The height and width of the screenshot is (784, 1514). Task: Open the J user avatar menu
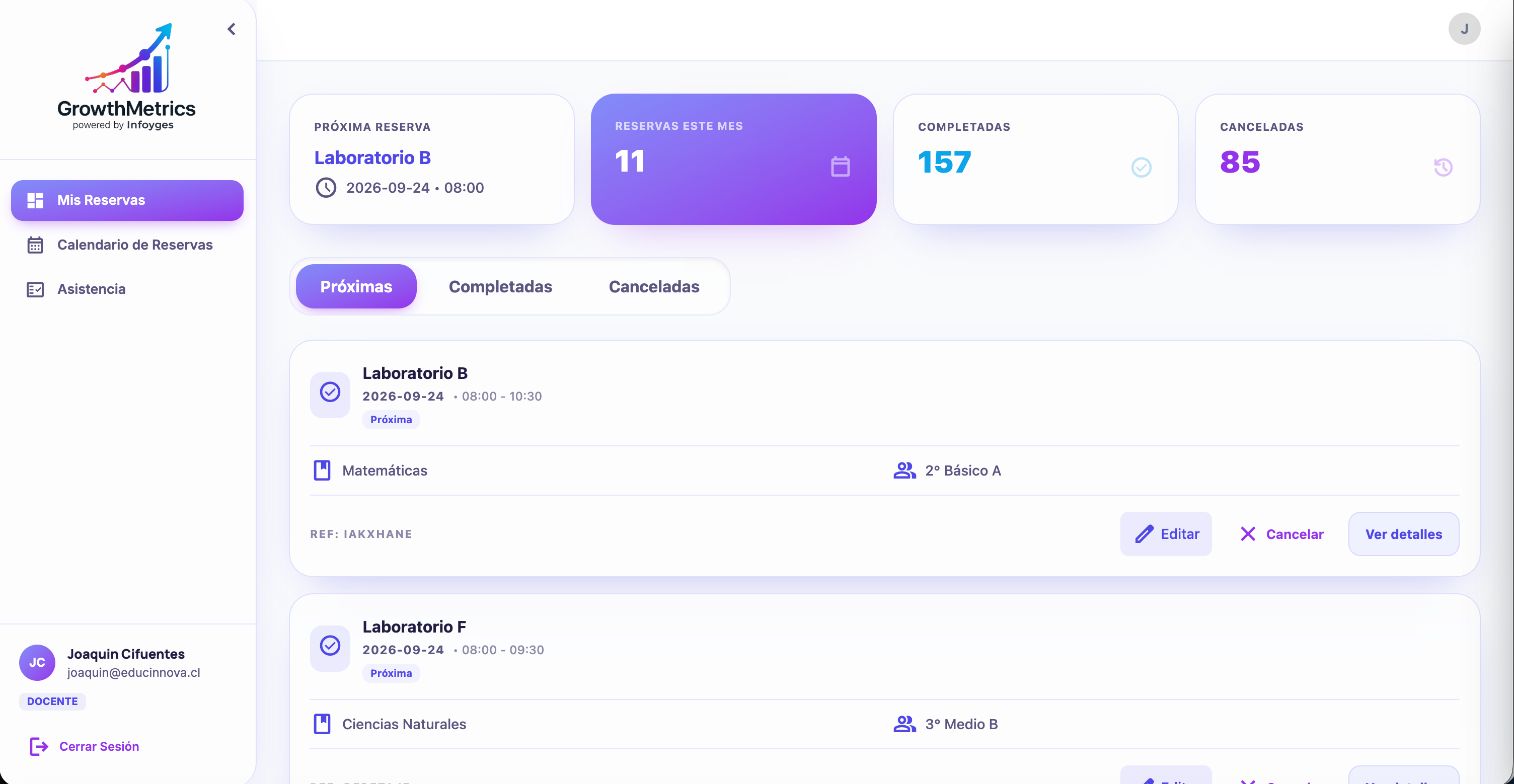(1464, 29)
